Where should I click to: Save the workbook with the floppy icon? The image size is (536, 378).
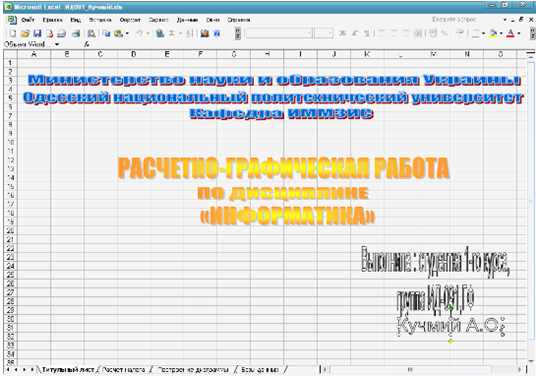pyautogui.click(x=37, y=33)
